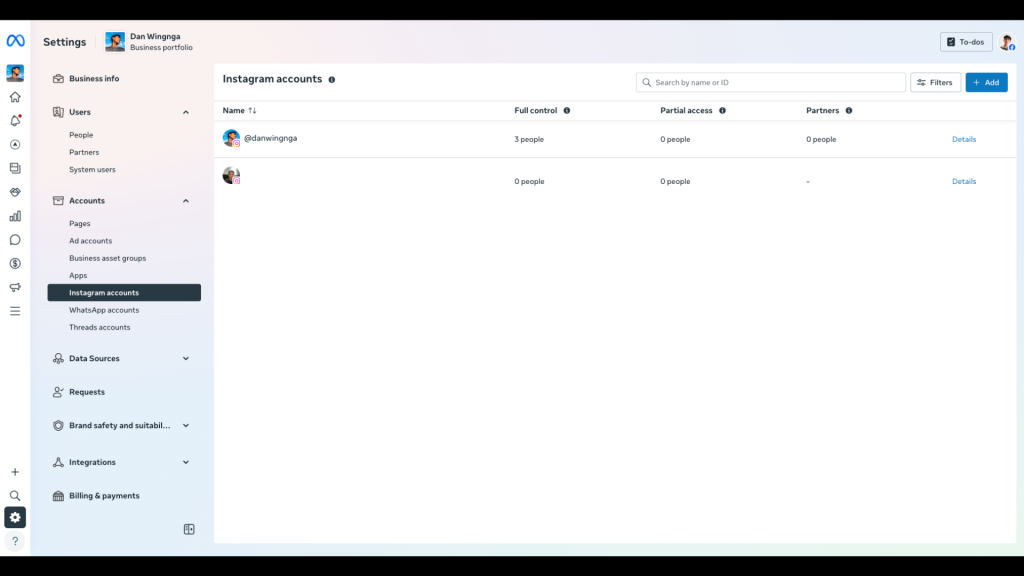Expand the Data Sources section
This screenshot has height=576, width=1024.
186,358
